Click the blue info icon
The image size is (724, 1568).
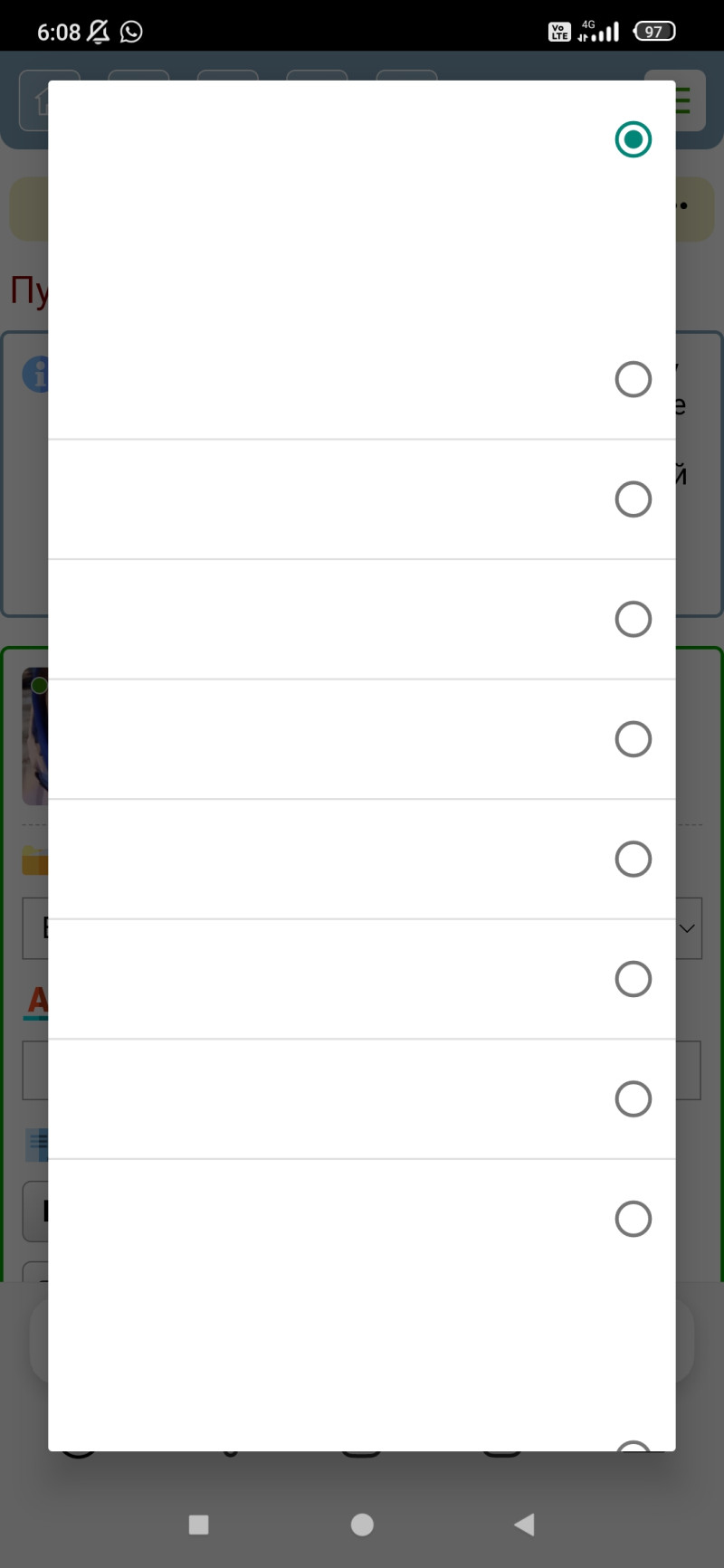(x=35, y=375)
